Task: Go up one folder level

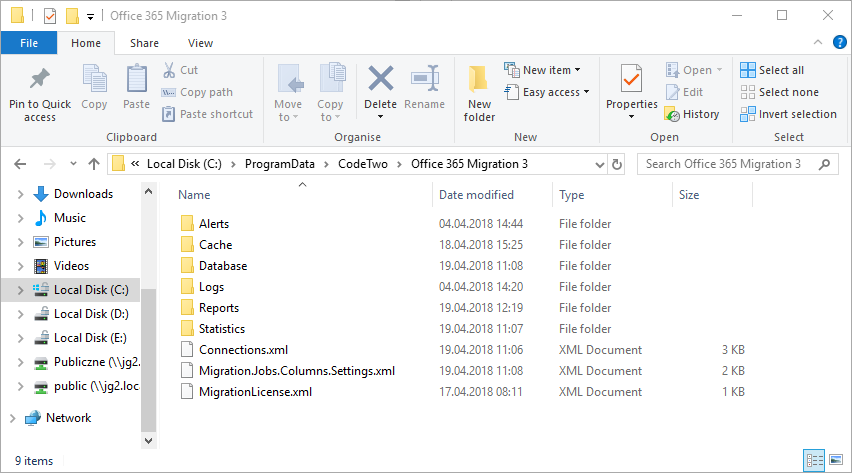Action: pos(94,164)
